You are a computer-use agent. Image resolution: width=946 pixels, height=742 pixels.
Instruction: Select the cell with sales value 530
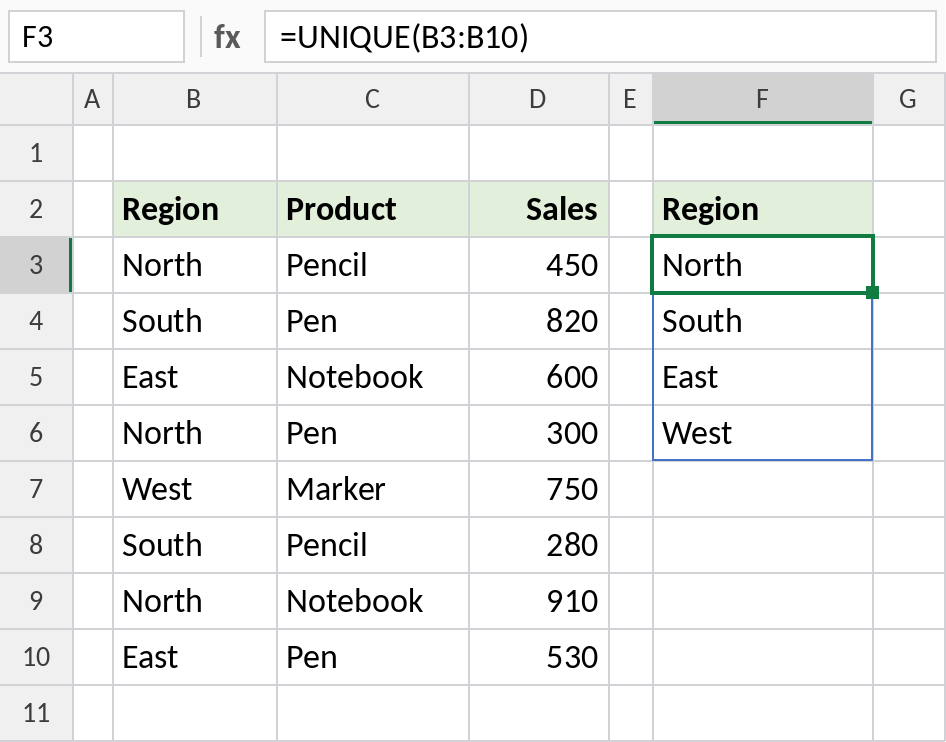[x=539, y=657]
